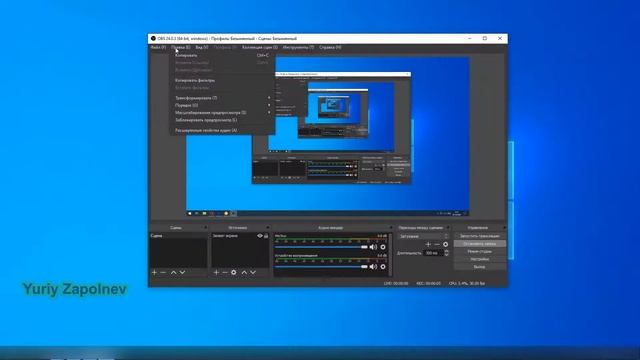Viewport: 640px width, 360px height.
Task: Click the Запустить трансляцию button
Action: click(480, 236)
